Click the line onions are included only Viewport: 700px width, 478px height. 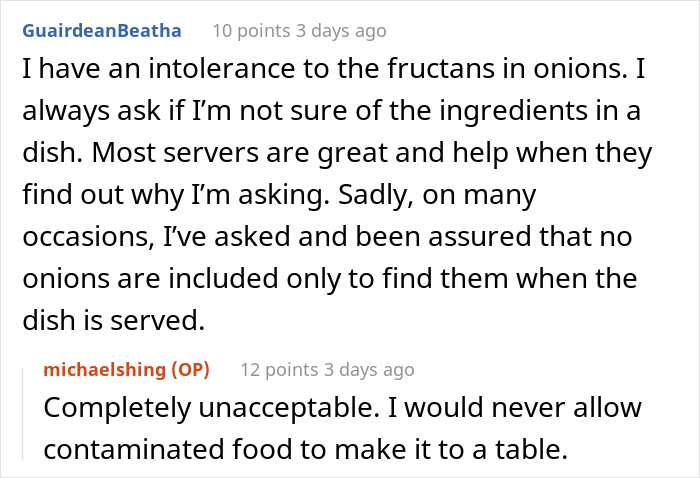330,278
